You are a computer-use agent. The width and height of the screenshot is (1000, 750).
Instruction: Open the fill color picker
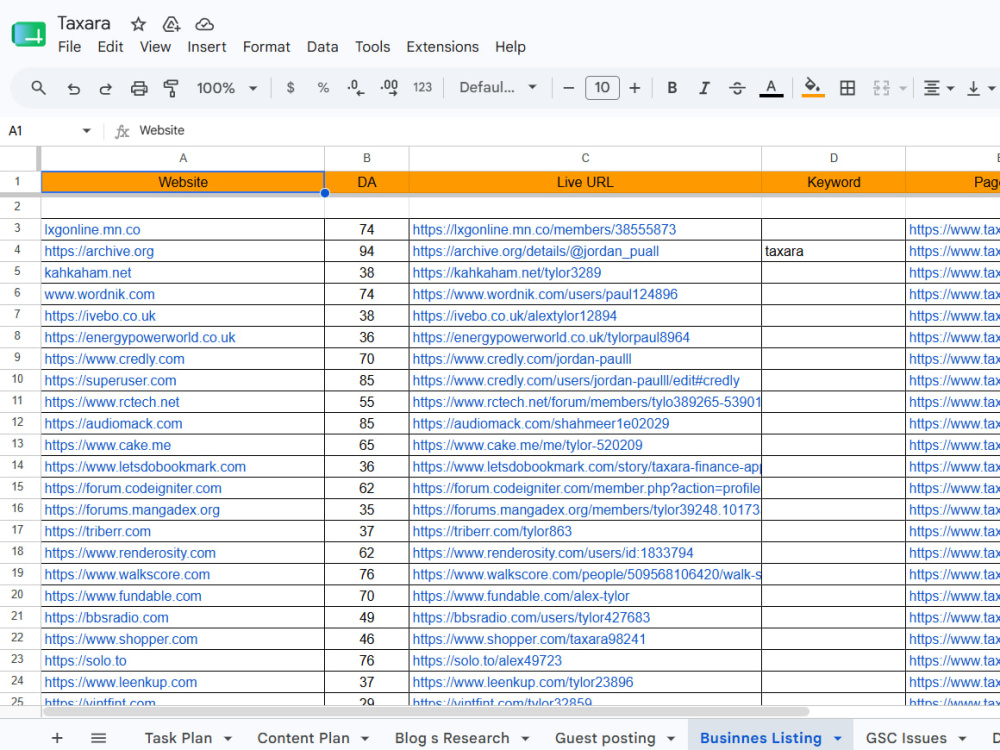(812, 88)
